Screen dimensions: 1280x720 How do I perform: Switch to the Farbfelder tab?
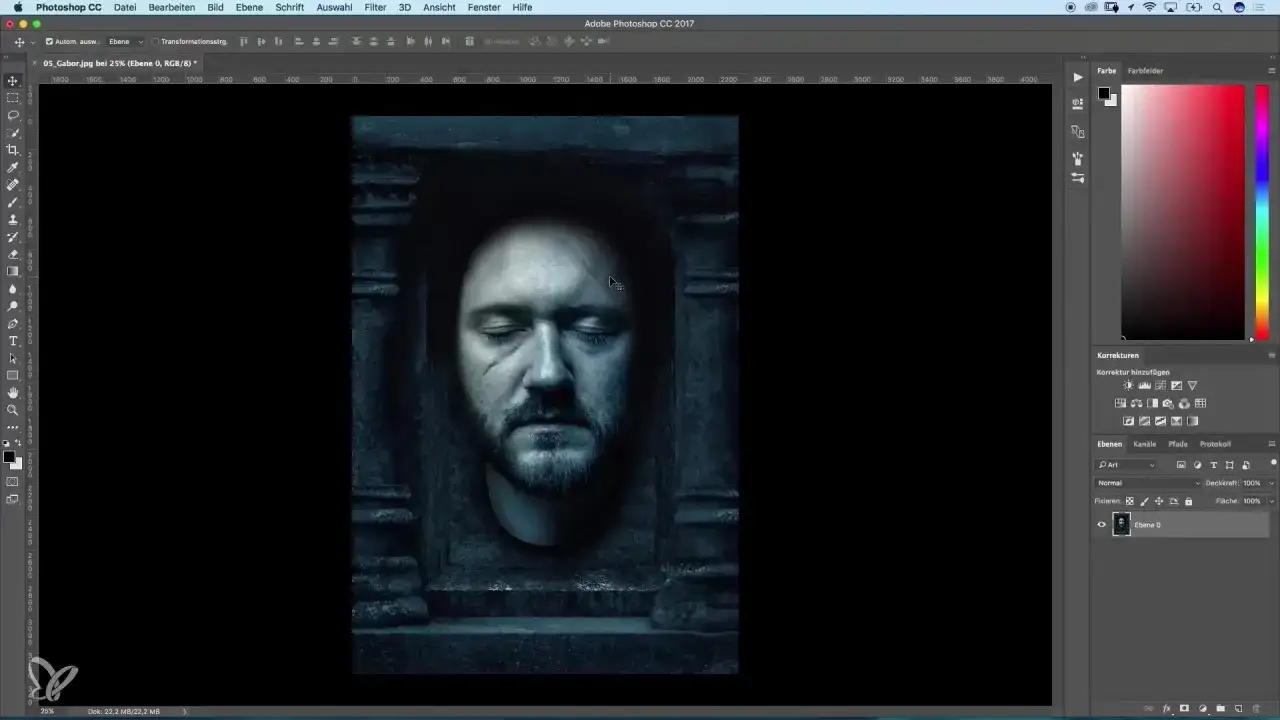coord(1145,71)
